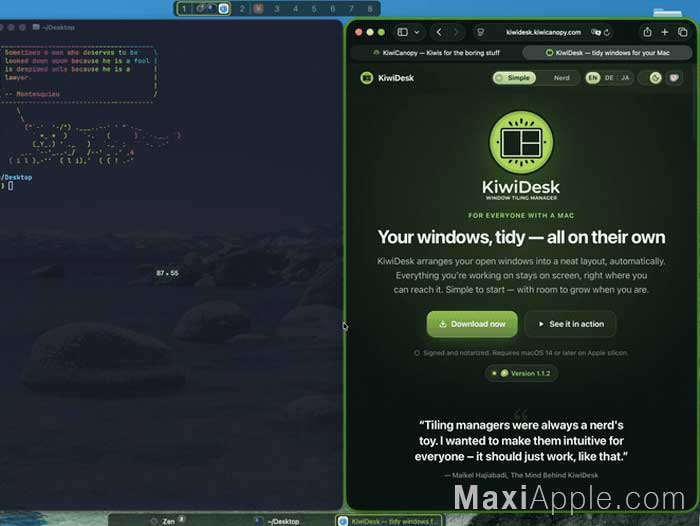Image resolution: width=700 pixels, height=526 pixels.
Task: Click the See it in action button
Action: pos(571,324)
